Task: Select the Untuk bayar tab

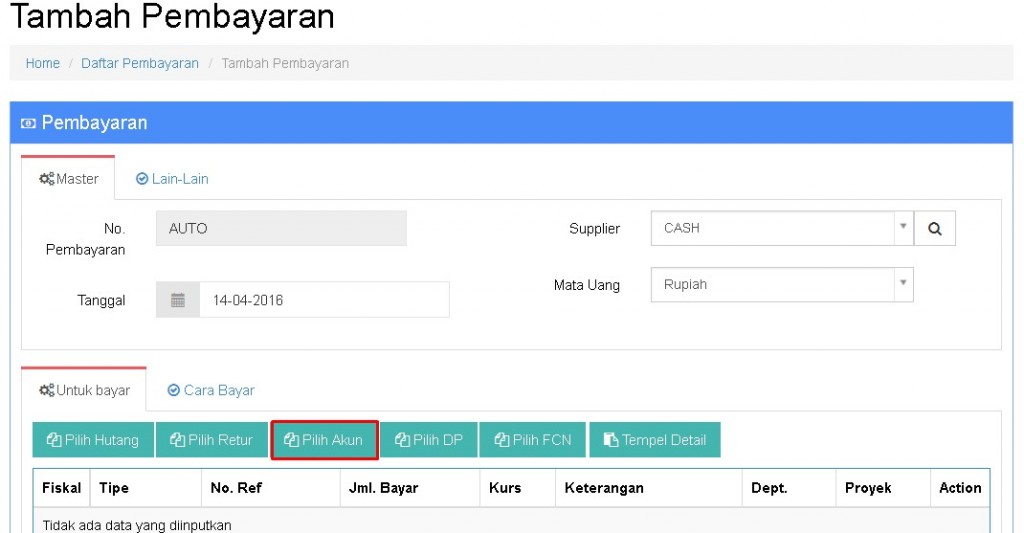Action: click(84, 390)
